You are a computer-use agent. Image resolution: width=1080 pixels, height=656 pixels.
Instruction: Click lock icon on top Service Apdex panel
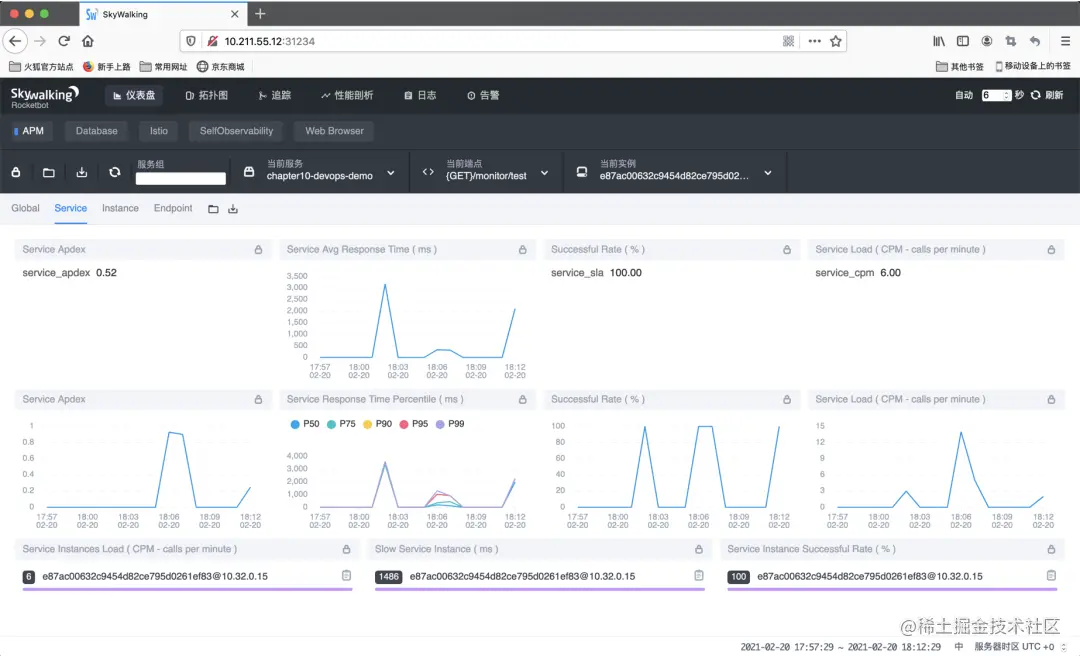pos(258,249)
